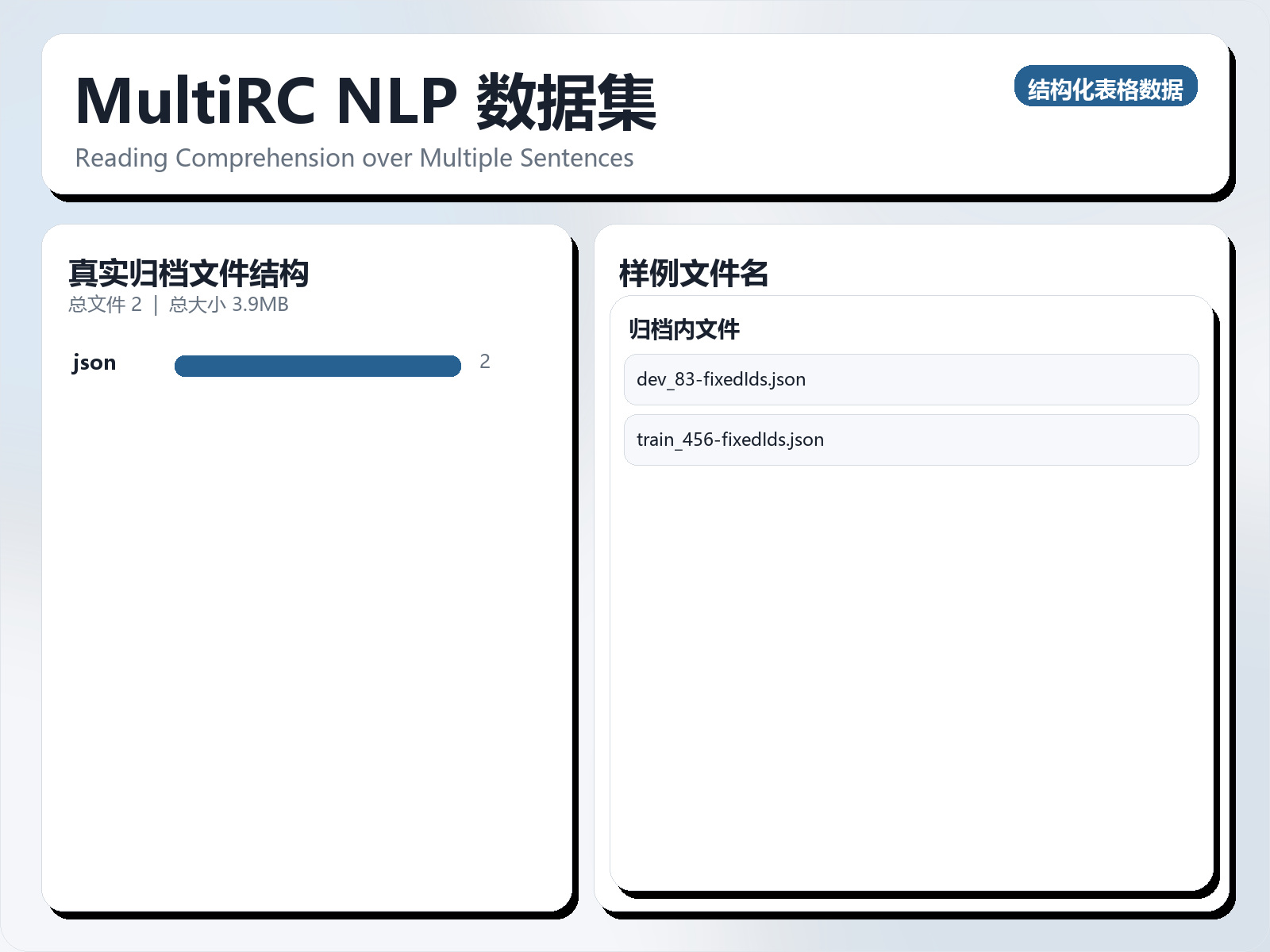Click the json format label
1270x952 pixels.
click(x=93, y=363)
